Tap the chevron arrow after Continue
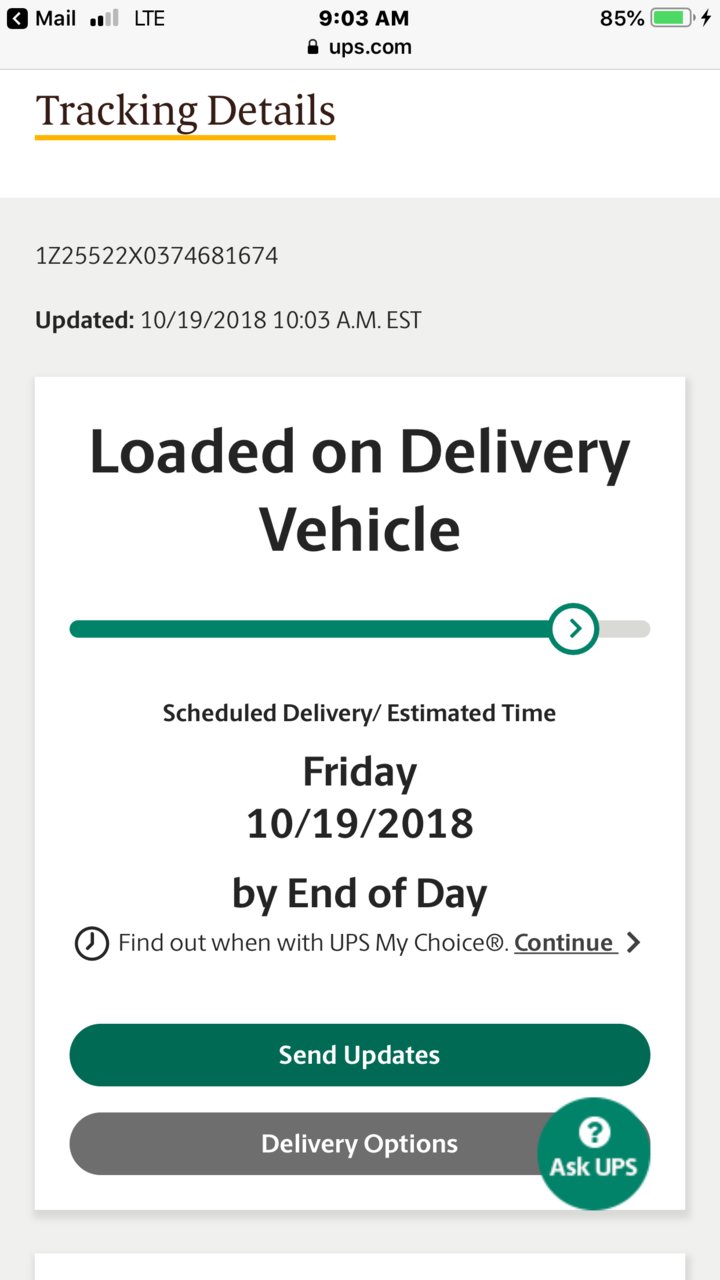Image resolution: width=720 pixels, height=1280 pixels. 632,942
